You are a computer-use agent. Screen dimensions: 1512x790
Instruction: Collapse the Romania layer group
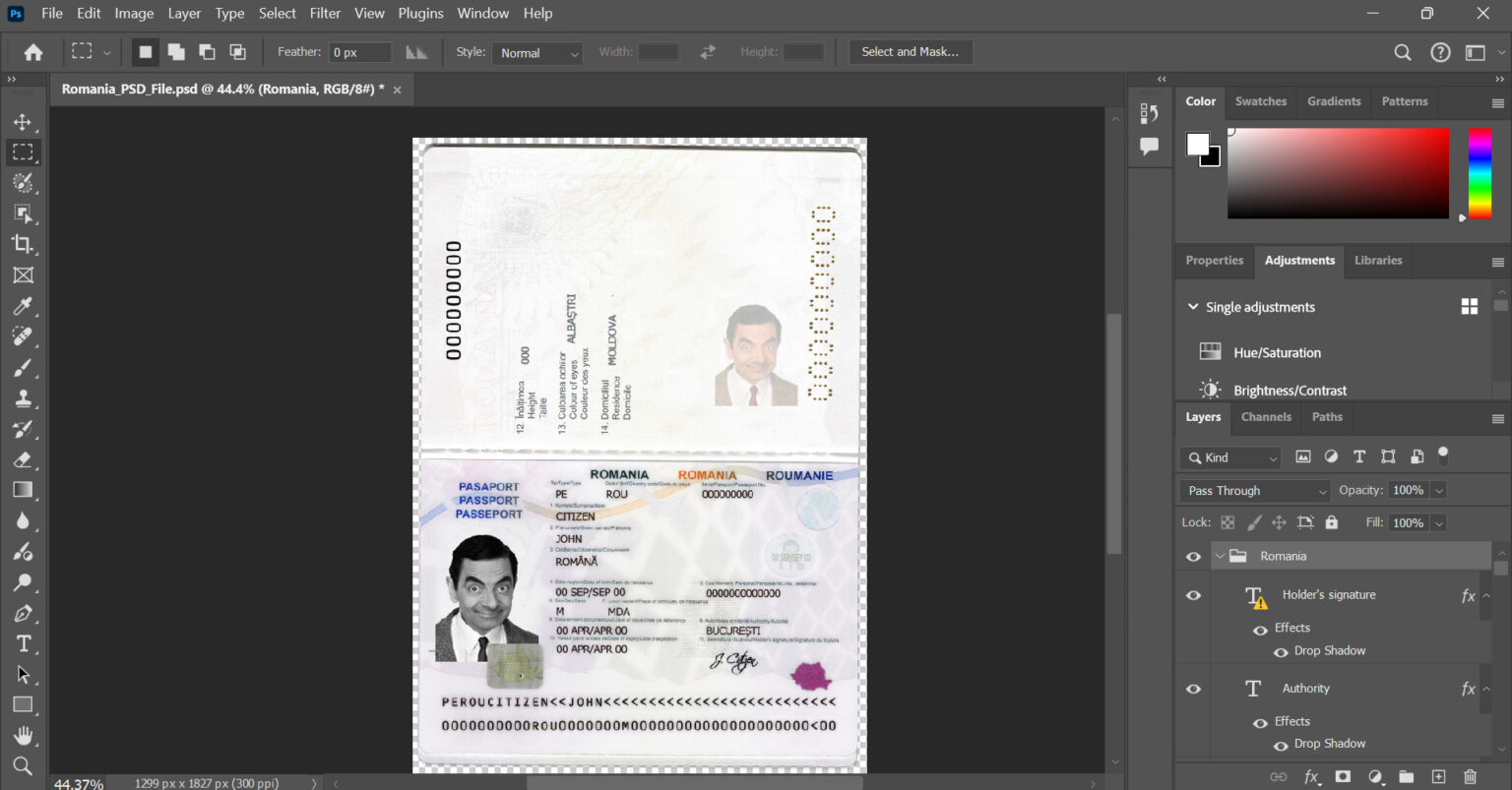point(1220,556)
